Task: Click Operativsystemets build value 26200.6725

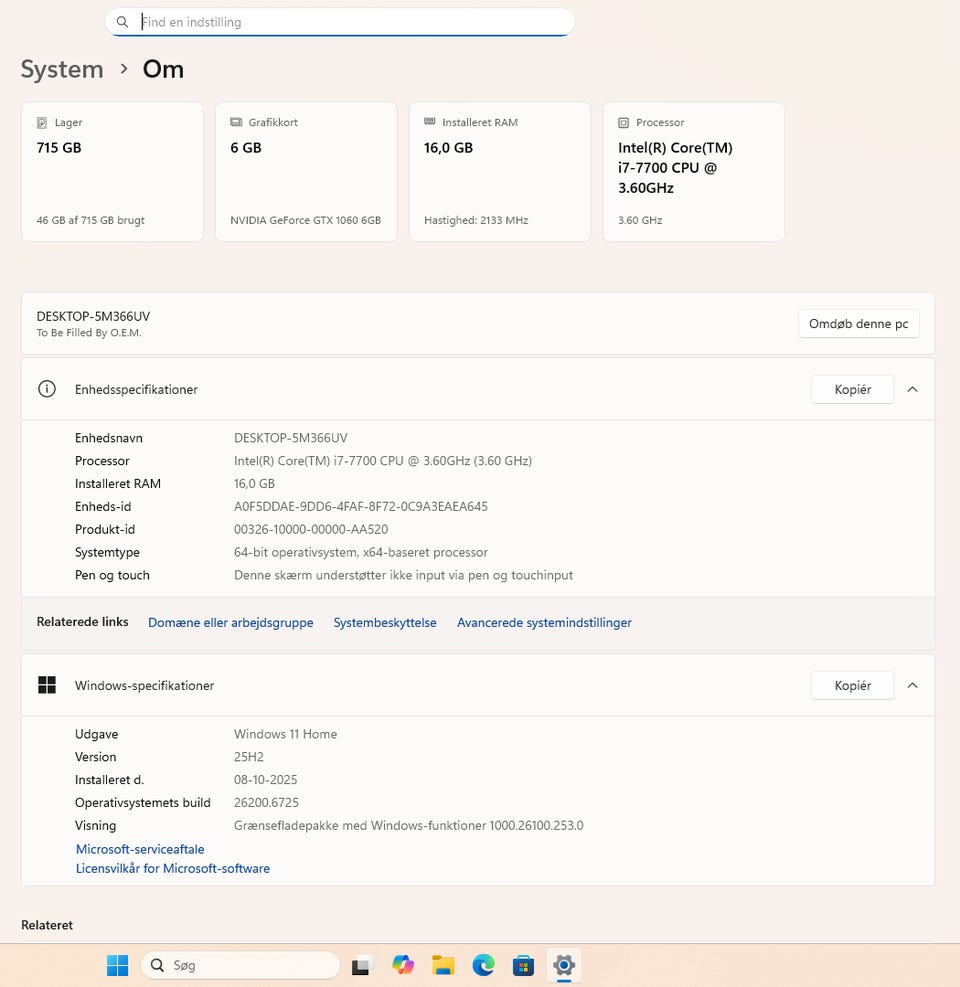Action: pos(266,803)
